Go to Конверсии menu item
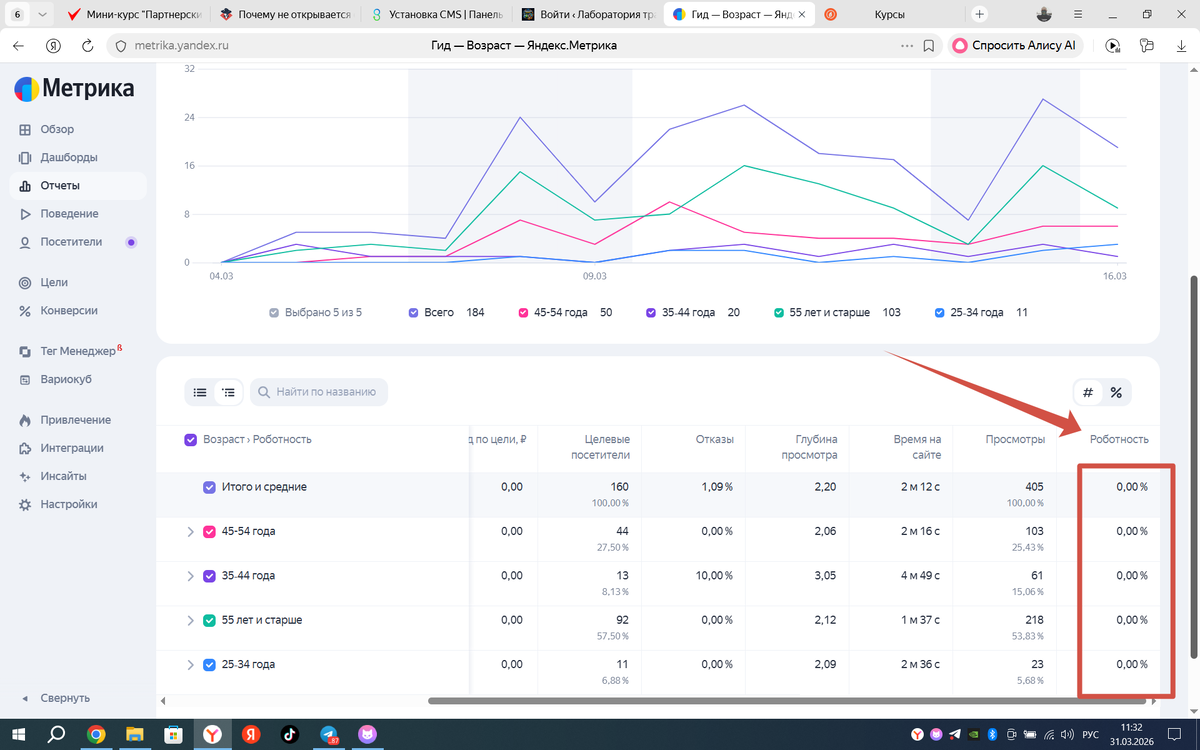The image size is (1200, 750). point(68,310)
